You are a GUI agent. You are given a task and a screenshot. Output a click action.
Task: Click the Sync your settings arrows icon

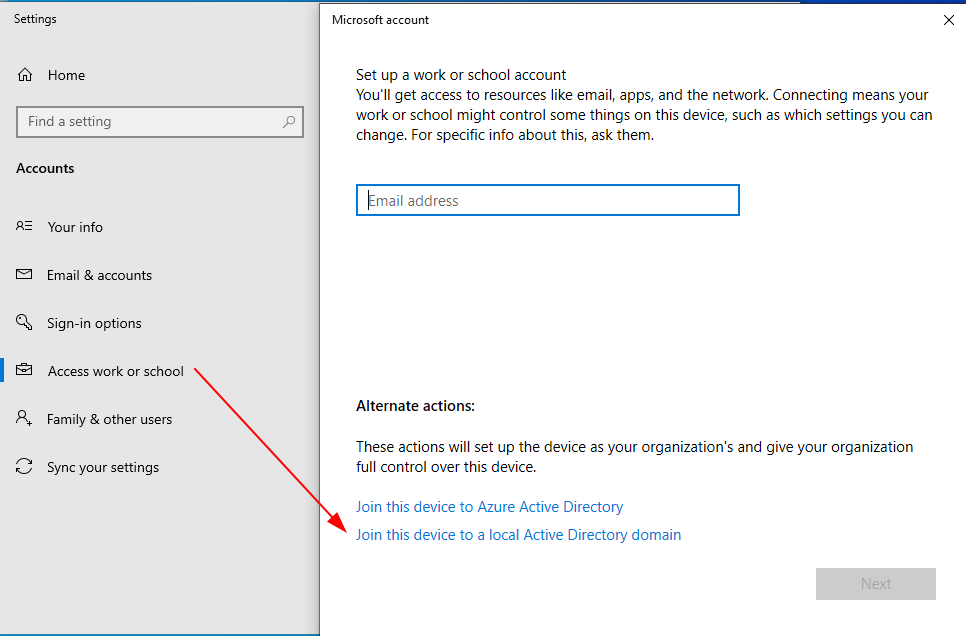pos(24,466)
